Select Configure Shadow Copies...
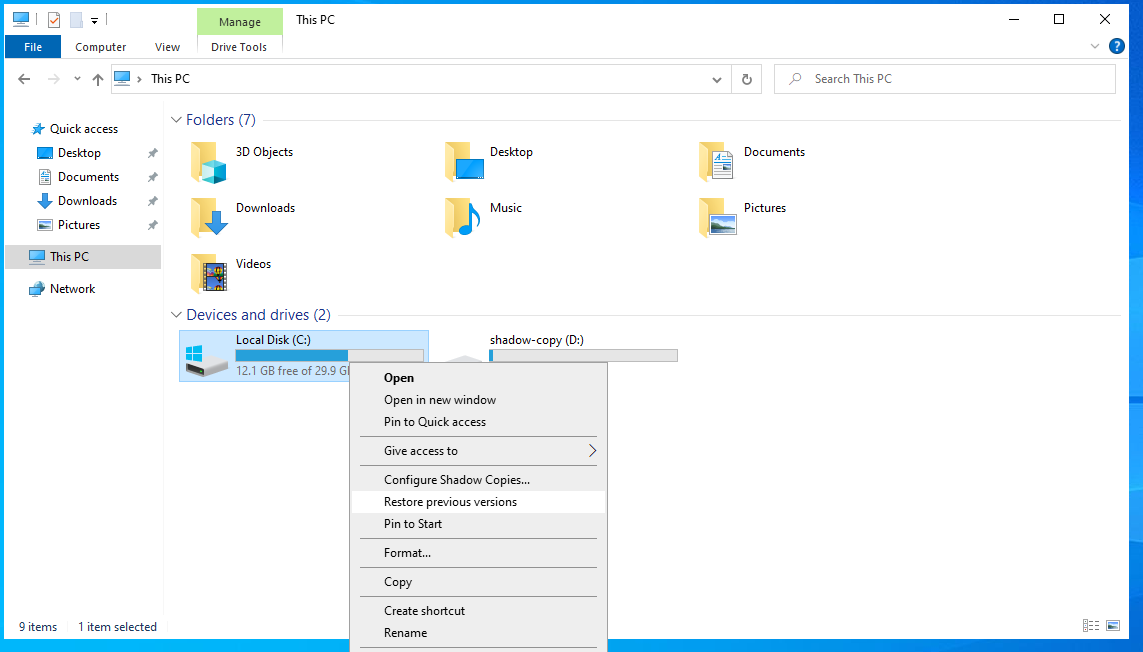Screen dimensions: 1143x652 tap(478, 480)
